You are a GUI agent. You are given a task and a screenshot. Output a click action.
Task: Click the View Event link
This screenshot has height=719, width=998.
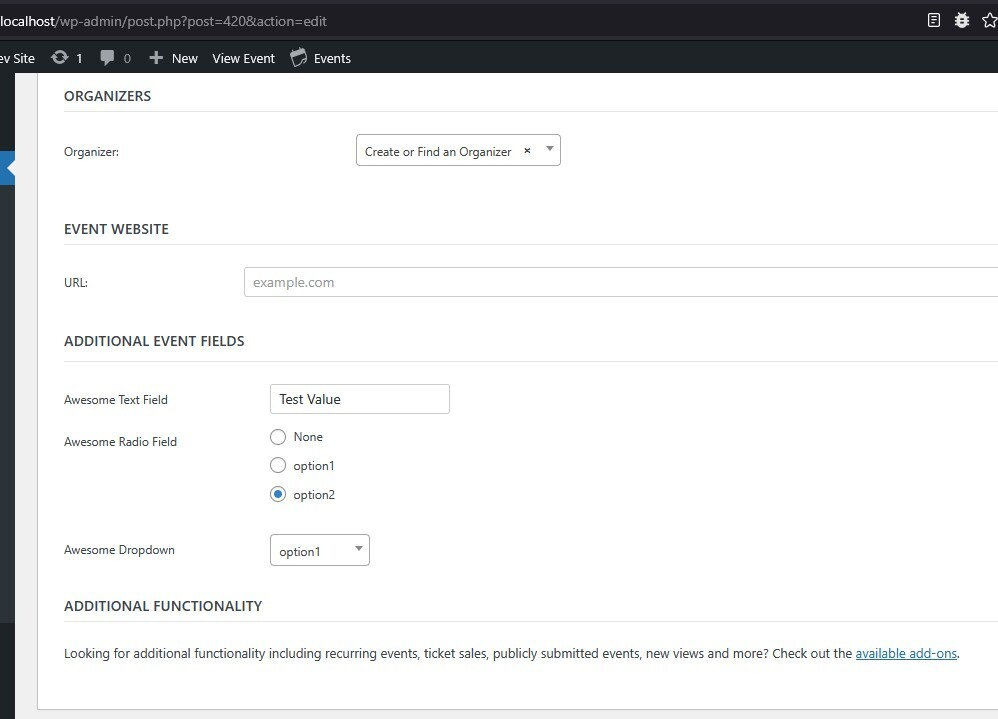click(243, 57)
